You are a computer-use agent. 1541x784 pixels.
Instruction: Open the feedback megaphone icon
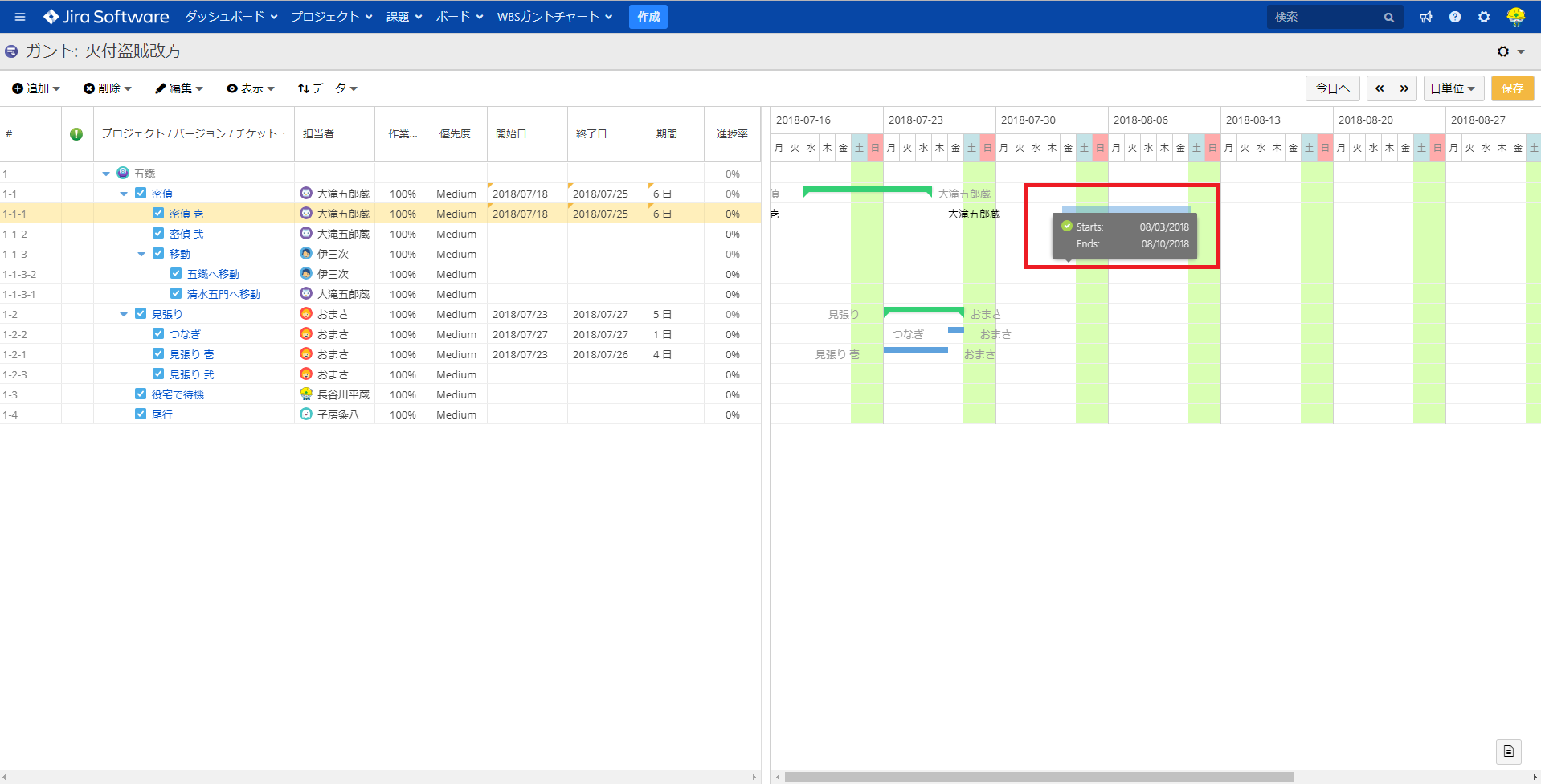point(1426,17)
